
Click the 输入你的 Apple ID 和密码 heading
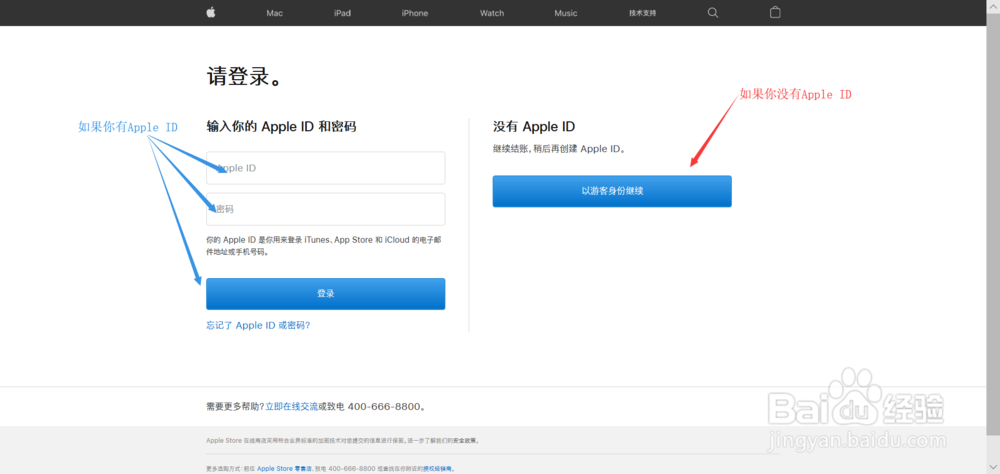coord(281,126)
